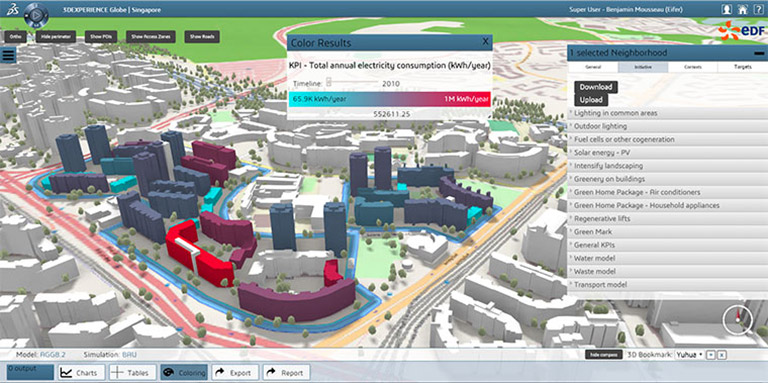Open the Charts view

point(81,373)
